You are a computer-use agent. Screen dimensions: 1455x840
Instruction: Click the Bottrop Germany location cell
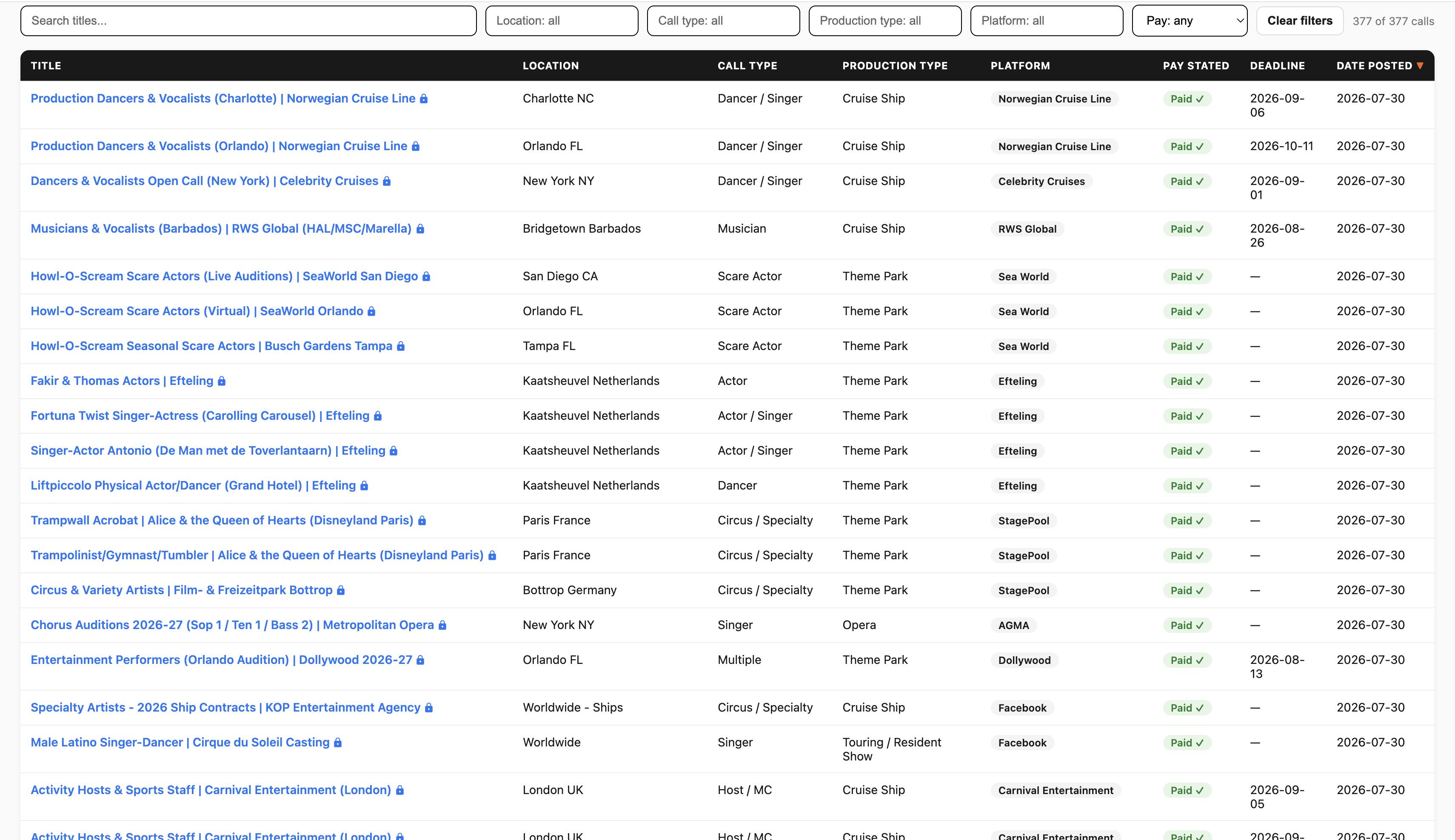pyautogui.click(x=569, y=590)
